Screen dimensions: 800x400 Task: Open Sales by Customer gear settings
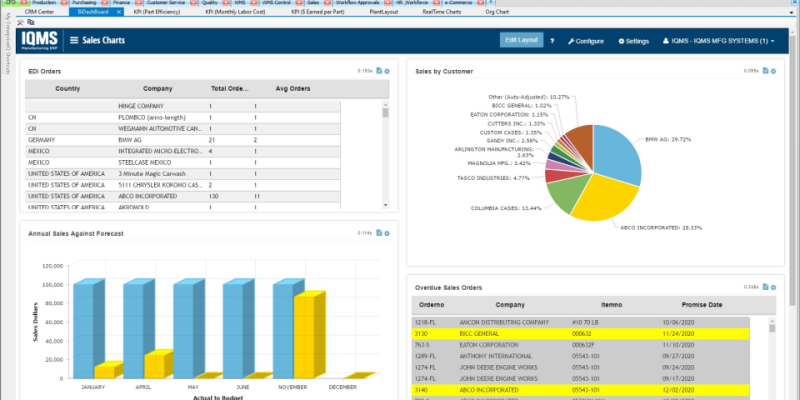(773, 71)
